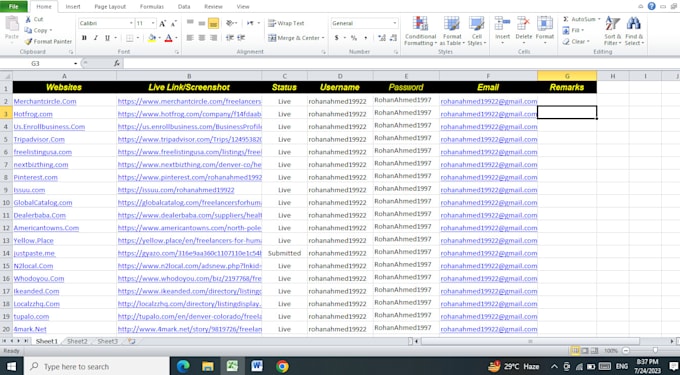Apply the red Font Color A
The width and height of the screenshot is (680, 375).
point(169,38)
